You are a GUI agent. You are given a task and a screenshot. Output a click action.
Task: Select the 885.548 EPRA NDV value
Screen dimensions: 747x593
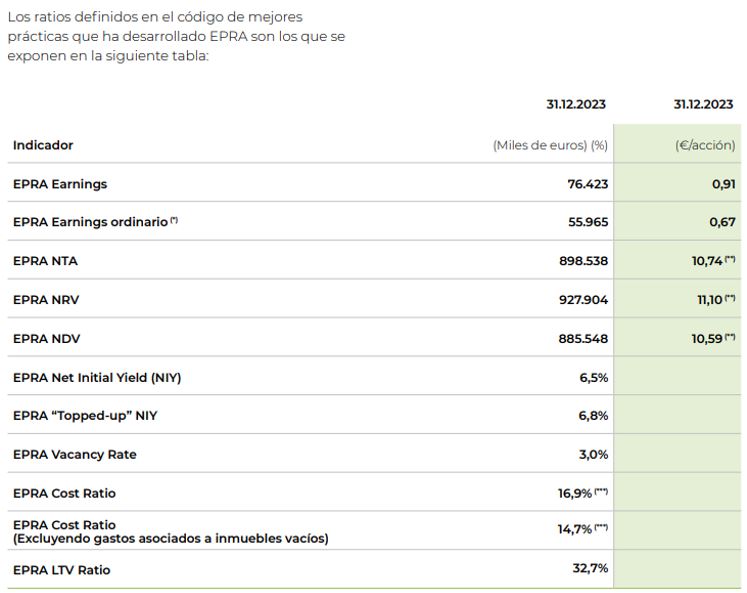(x=583, y=338)
